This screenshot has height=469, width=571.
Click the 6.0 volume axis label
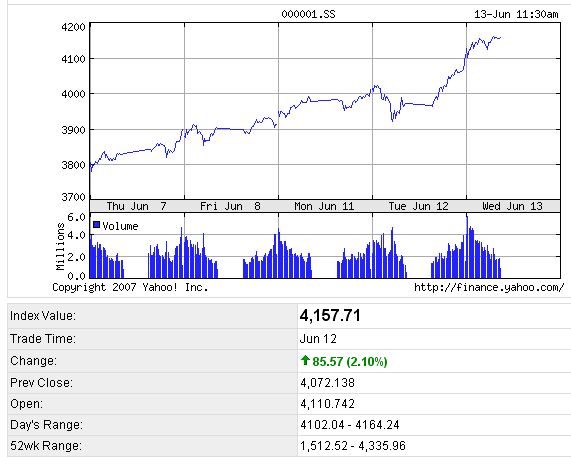(76, 217)
